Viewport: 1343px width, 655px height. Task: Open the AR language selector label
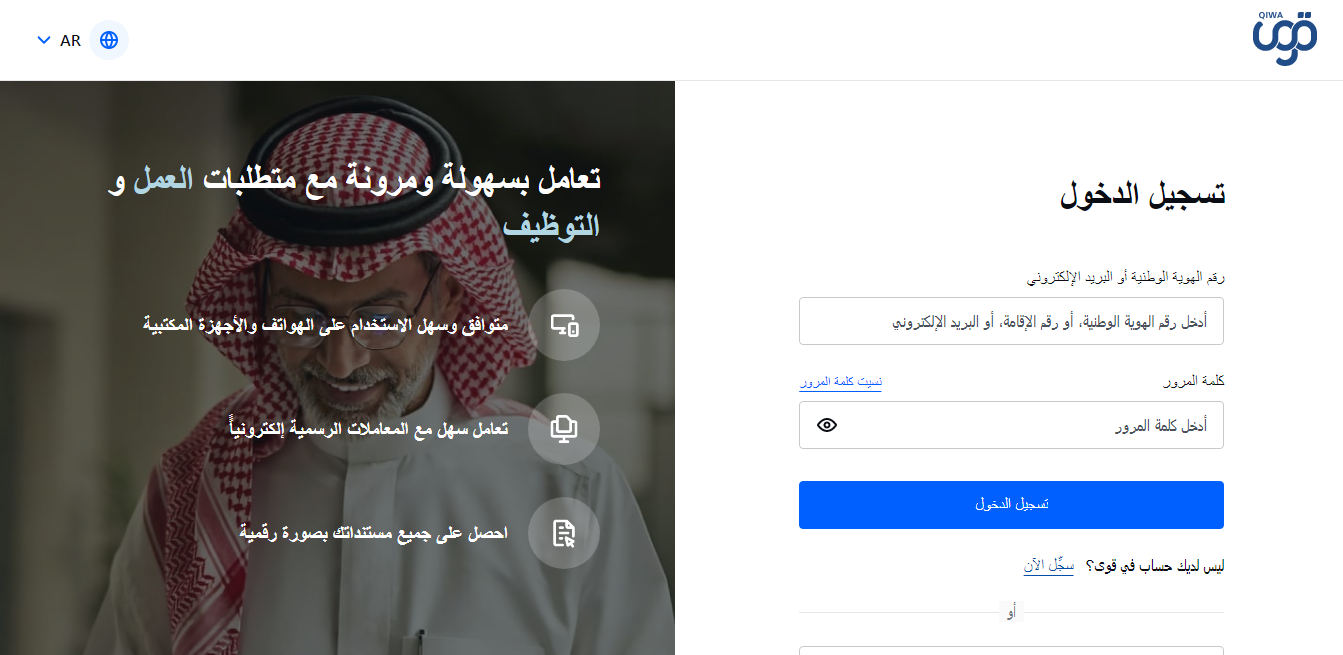point(70,41)
